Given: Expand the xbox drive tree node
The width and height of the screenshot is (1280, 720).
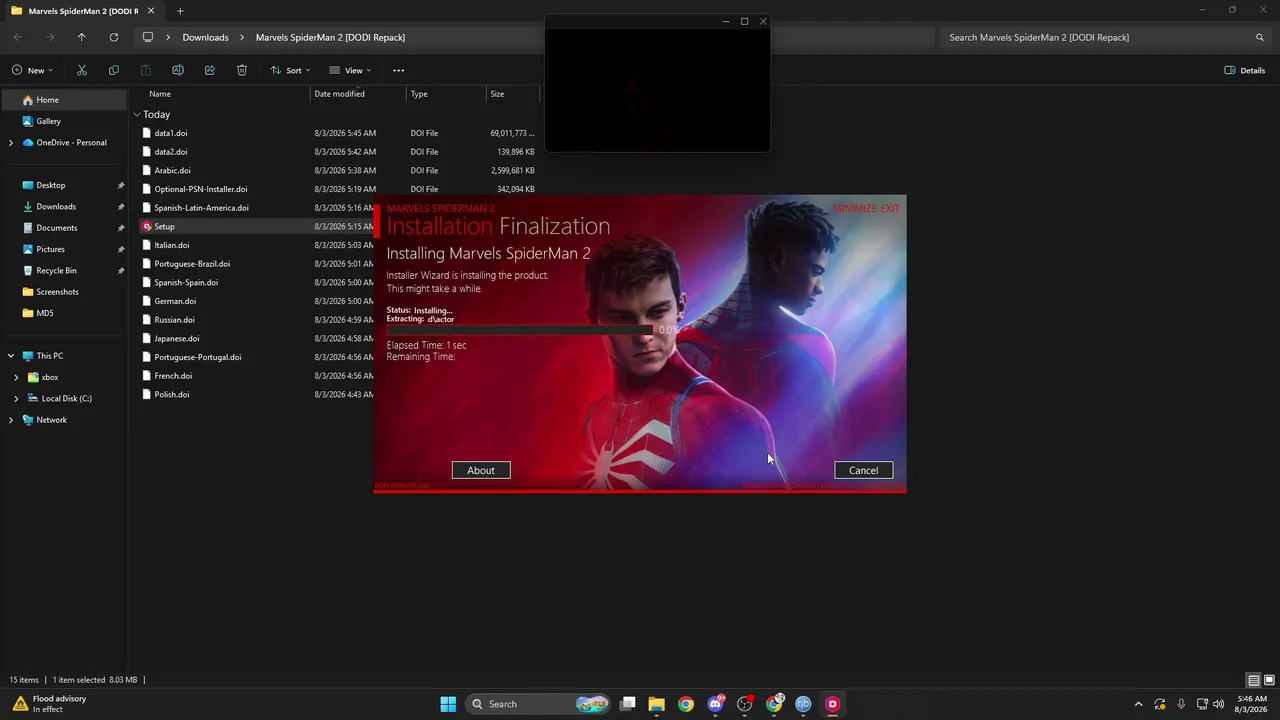Looking at the screenshot, I should coord(16,377).
